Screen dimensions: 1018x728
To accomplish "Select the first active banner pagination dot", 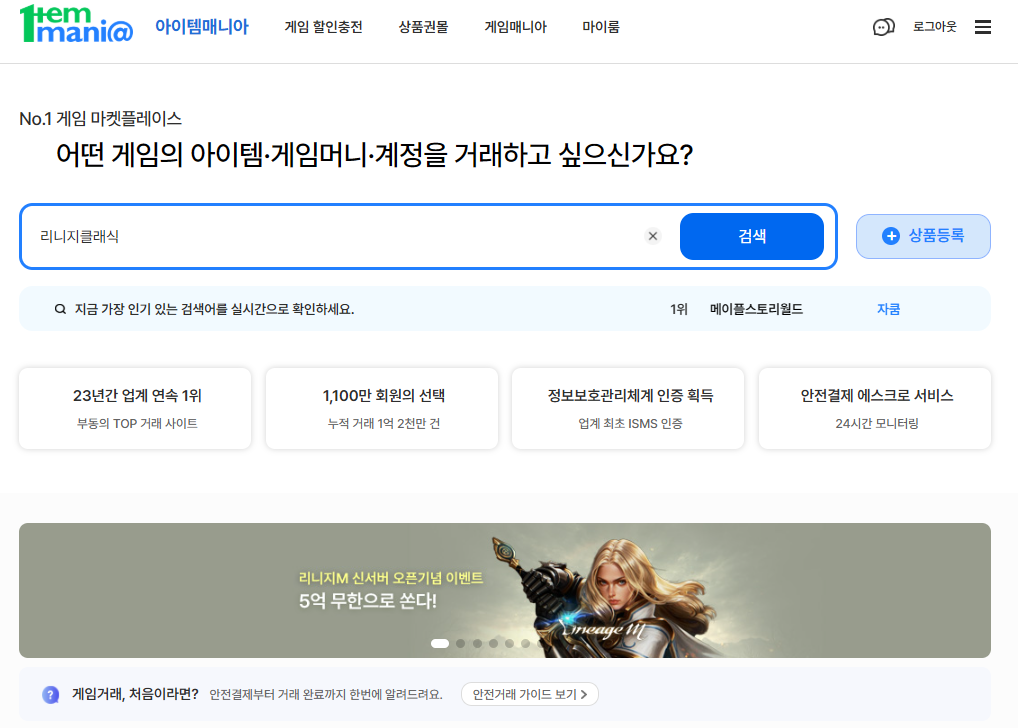I will (440, 644).
